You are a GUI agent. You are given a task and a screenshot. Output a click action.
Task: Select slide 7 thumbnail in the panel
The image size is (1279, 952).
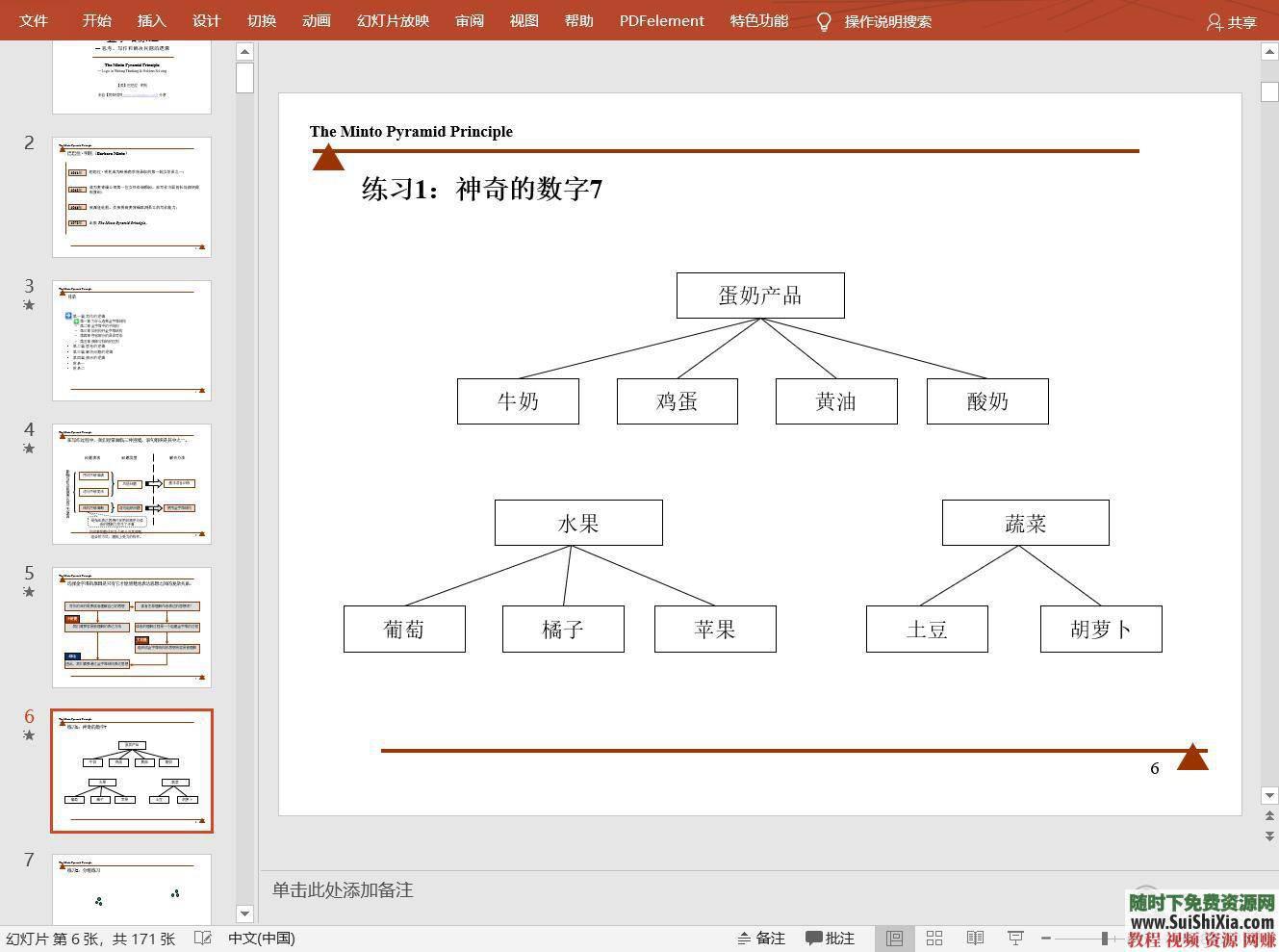click(x=132, y=890)
